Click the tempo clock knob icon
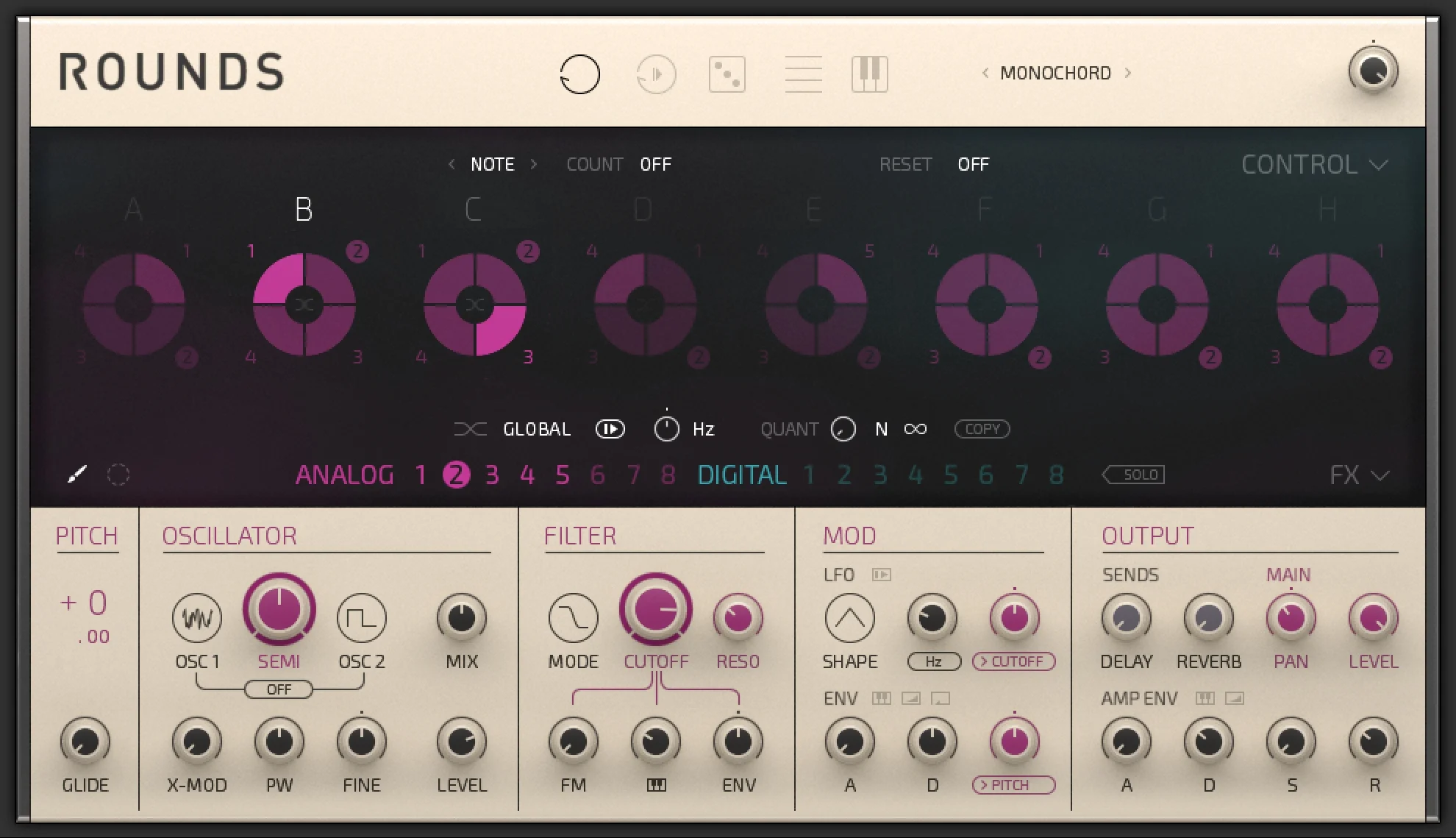 (x=666, y=429)
